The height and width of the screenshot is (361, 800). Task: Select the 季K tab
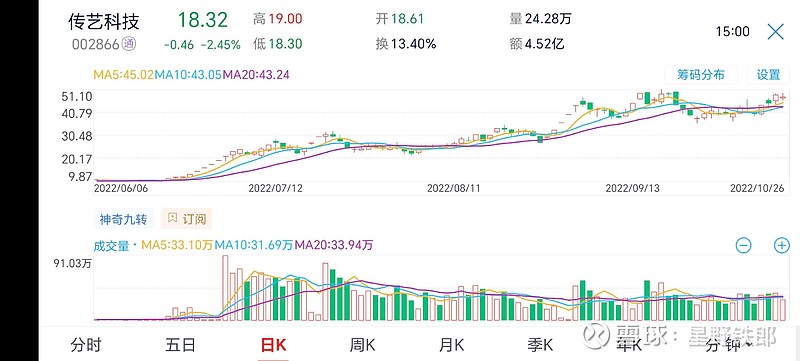point(540,346)
